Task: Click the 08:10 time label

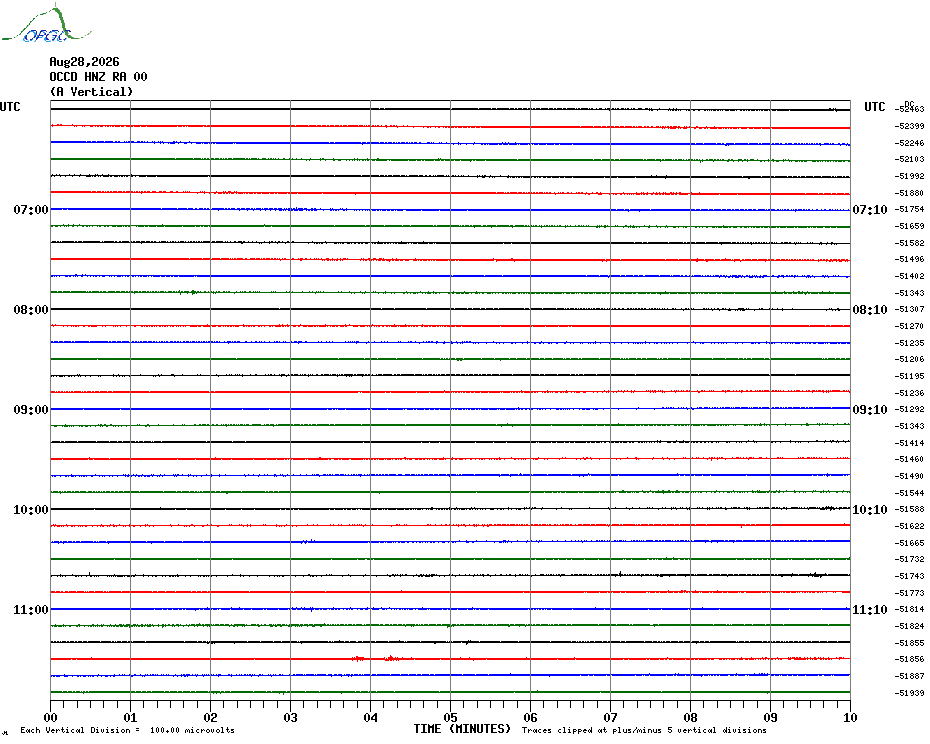Action: click(870, 310)
